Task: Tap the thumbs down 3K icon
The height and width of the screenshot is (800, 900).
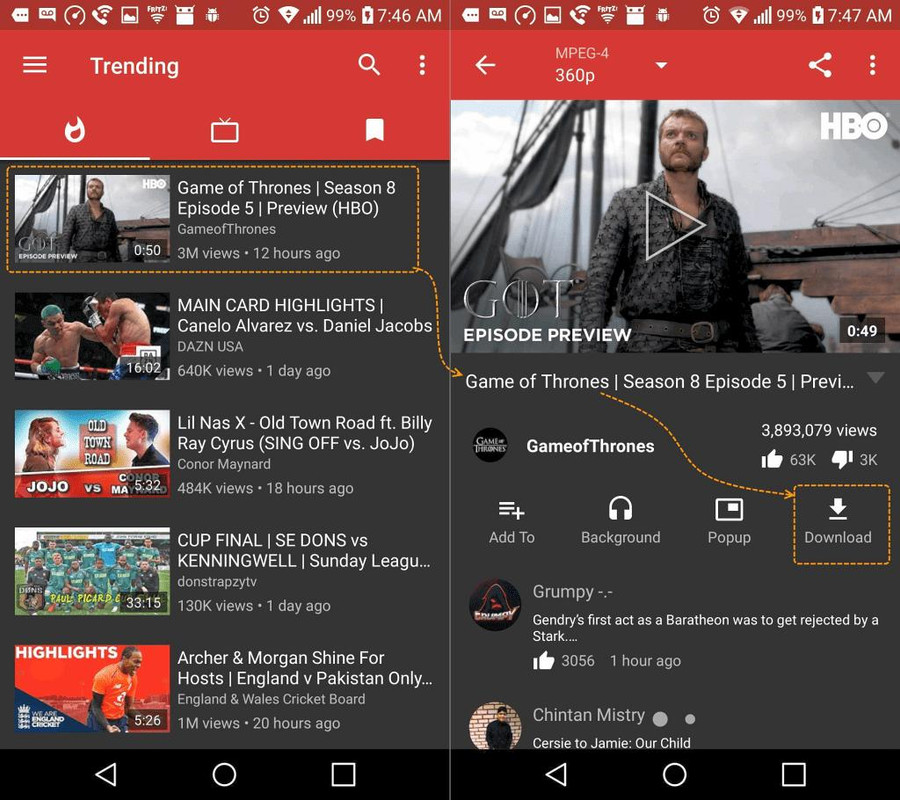Action: tap(842, 459)
